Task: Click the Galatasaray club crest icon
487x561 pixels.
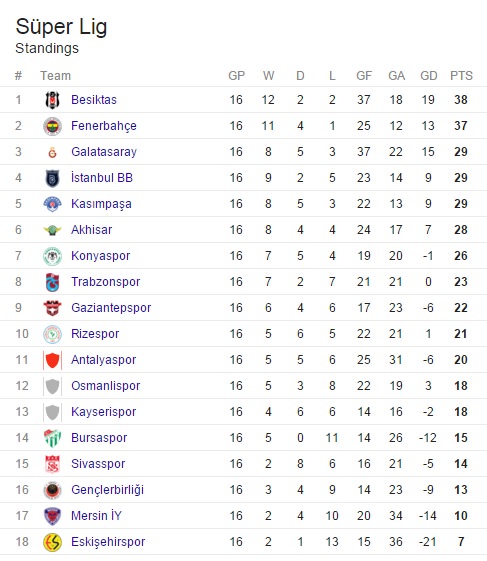Action: coord(52,152)
